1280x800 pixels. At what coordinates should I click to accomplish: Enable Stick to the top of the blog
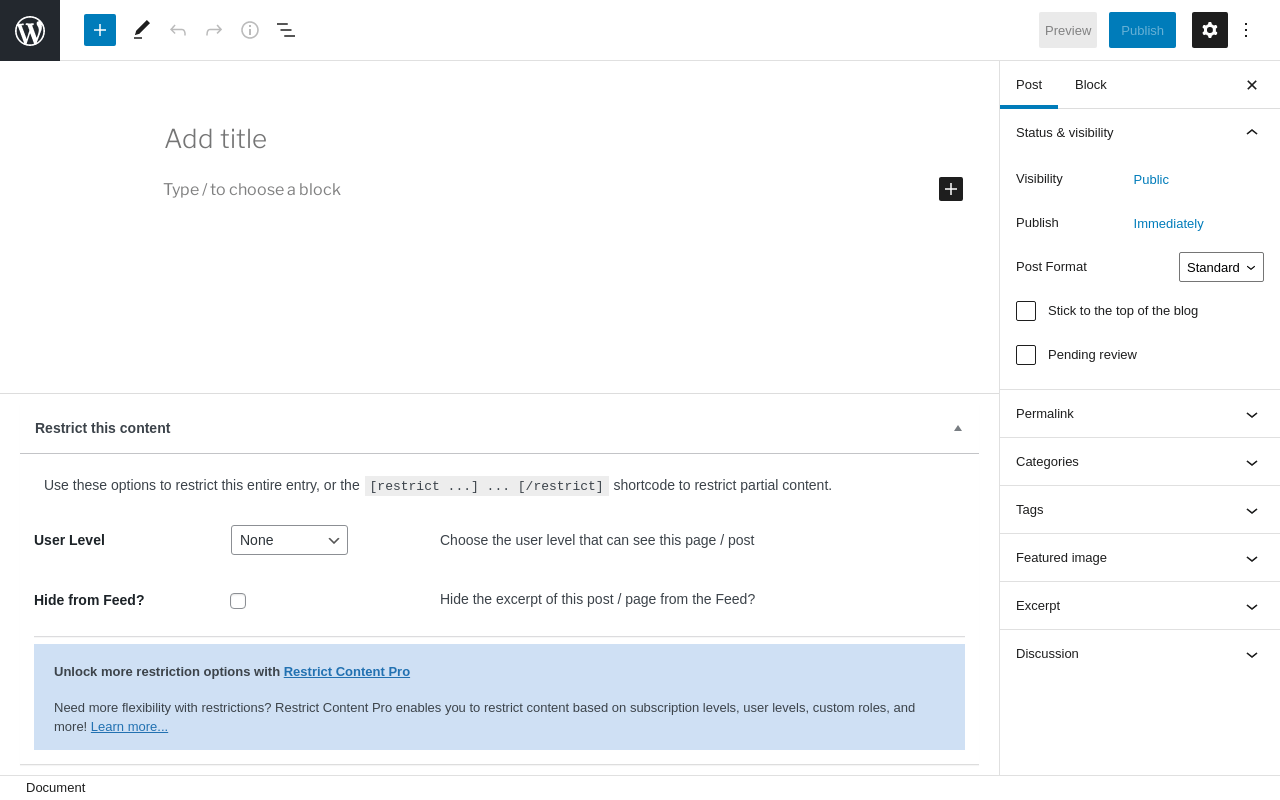pyautogui.click(x=1026, y=311)
